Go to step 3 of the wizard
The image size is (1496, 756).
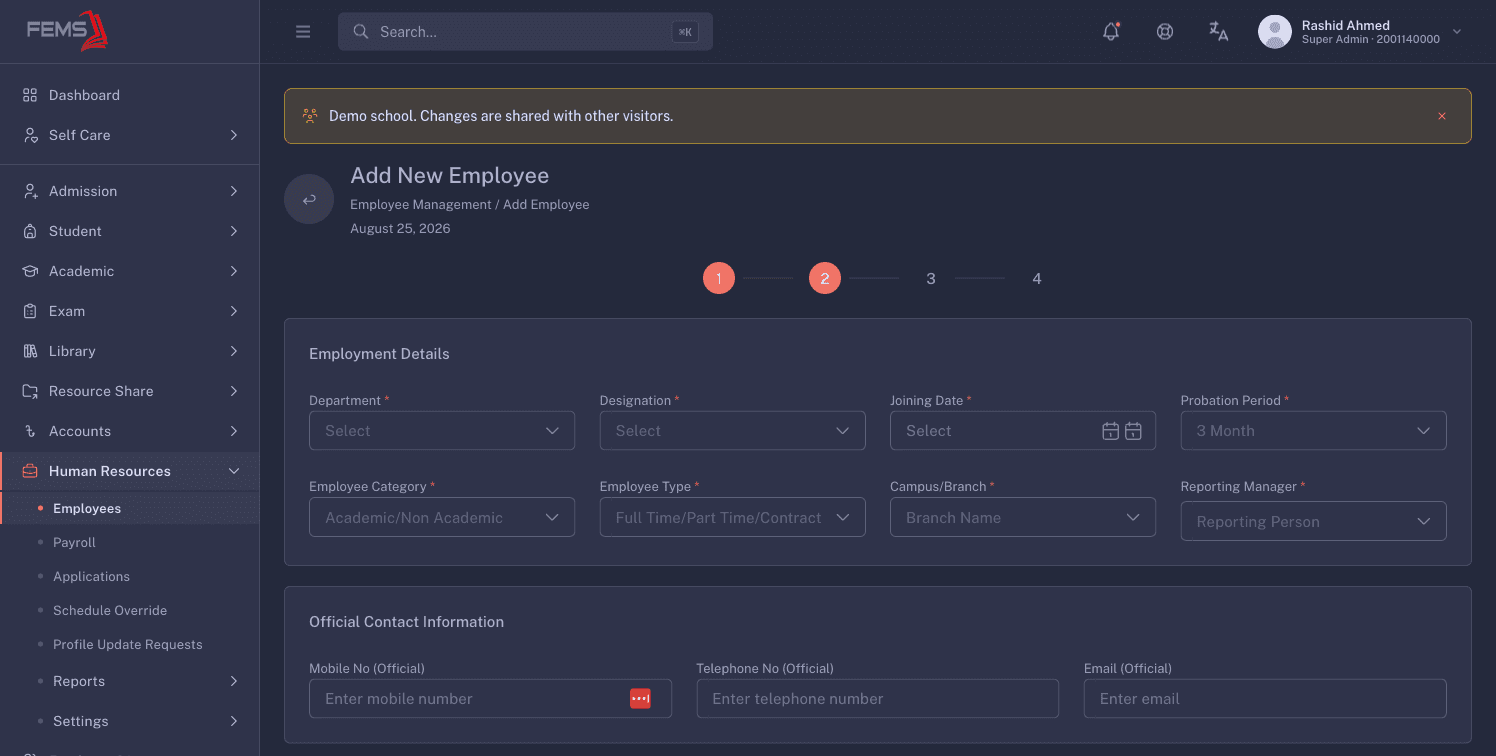pyautogui.click(x=930, y=278)
